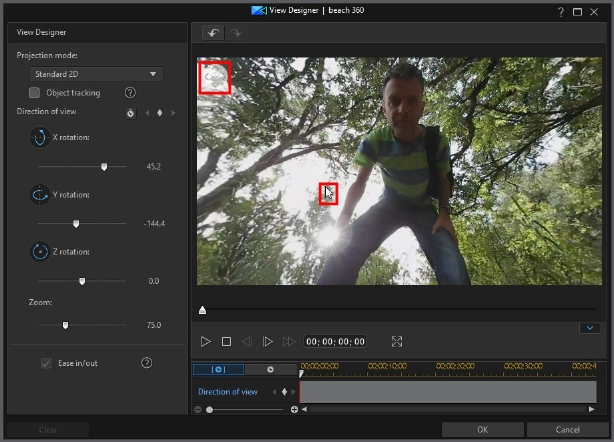Screen dimensions: 614x442
Task: Adjust the Z rotation slider handle
Action: (x=82, y=281)
